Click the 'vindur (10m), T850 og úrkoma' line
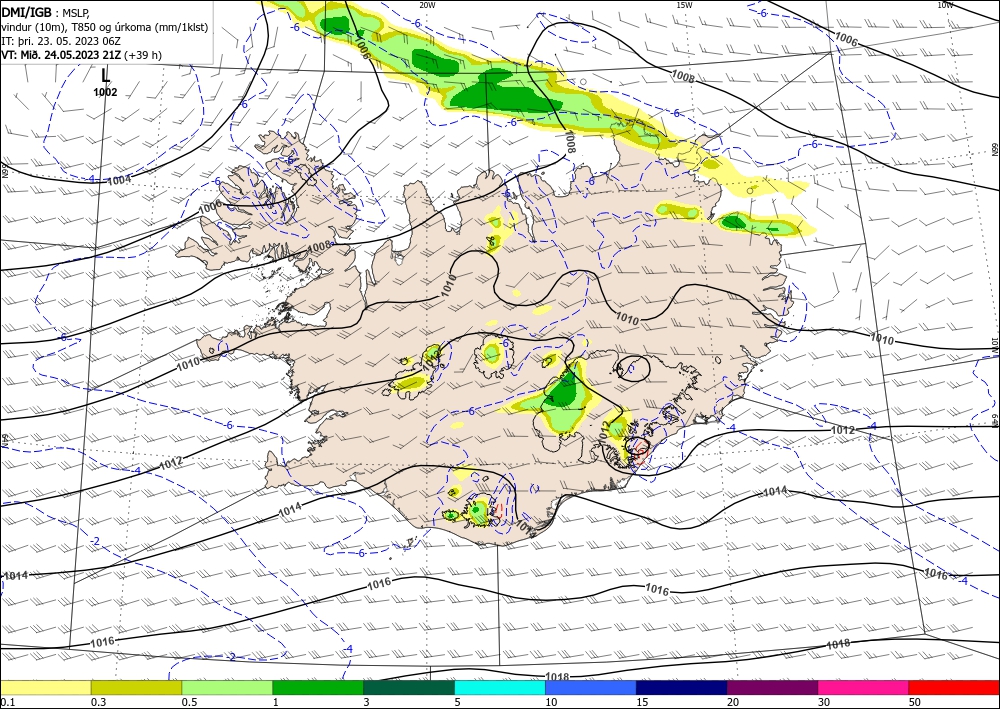 tap(104, 27)
